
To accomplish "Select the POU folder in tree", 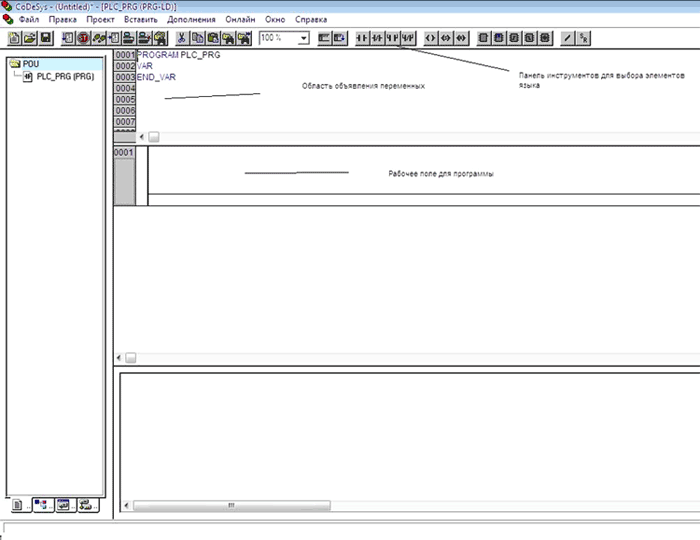I will tap(31, 64).
